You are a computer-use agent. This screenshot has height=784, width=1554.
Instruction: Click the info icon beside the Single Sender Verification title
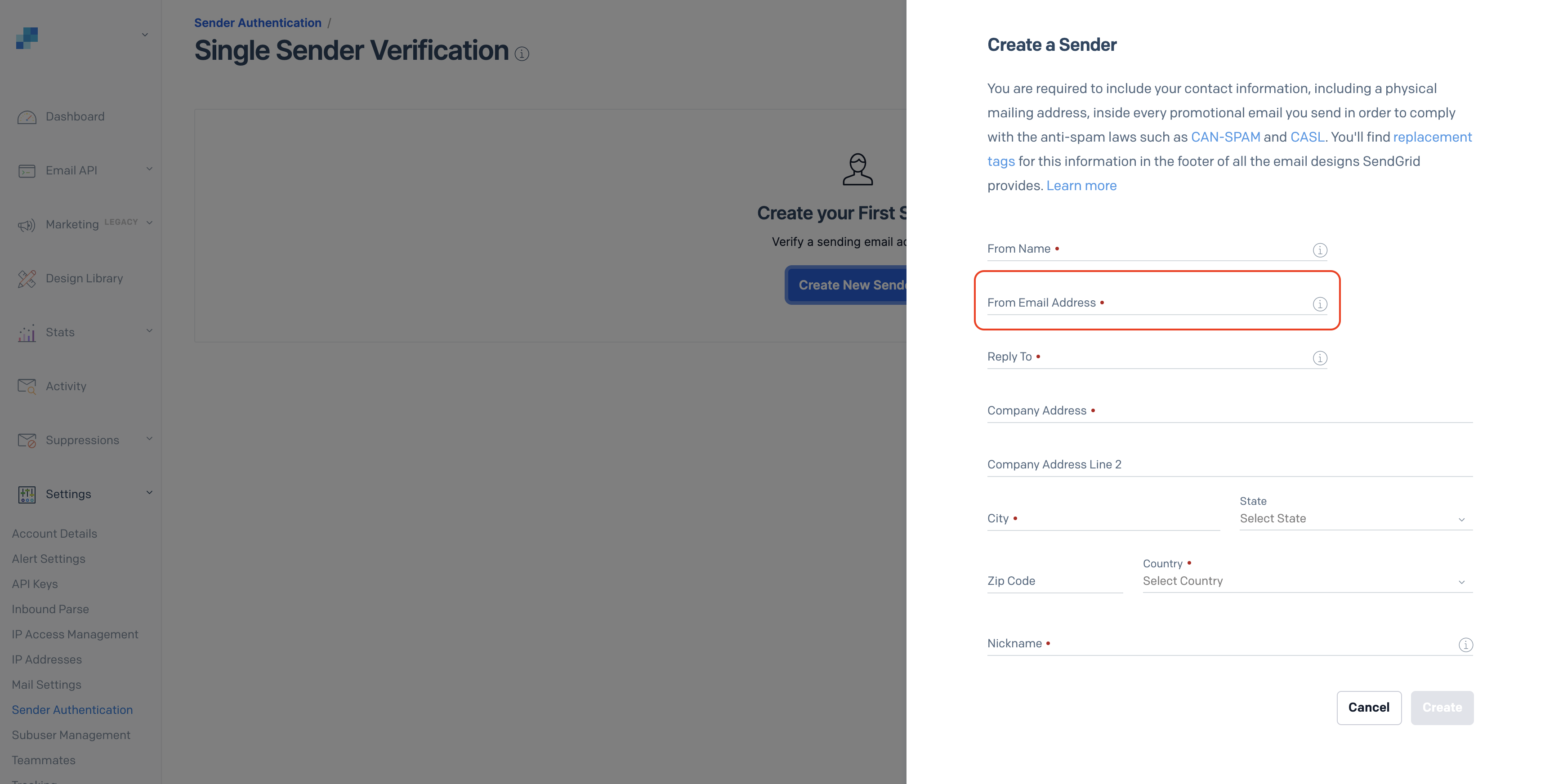point(522,54)
